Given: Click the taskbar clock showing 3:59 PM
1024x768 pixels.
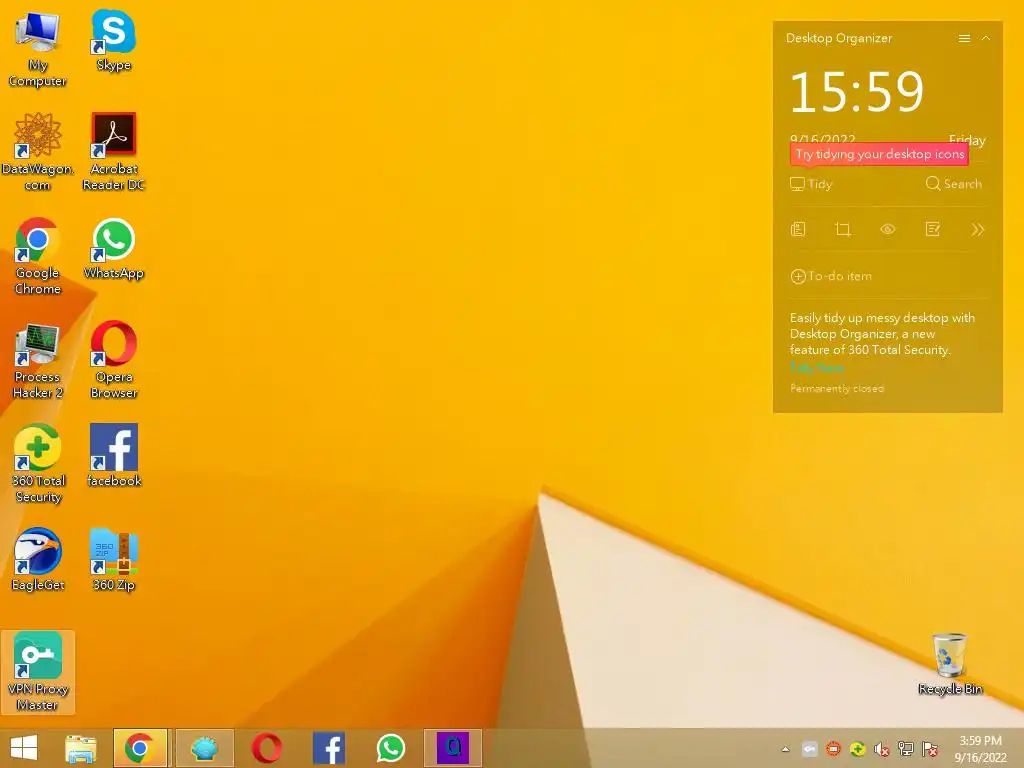Looking at the screenshot, I should click(x=980, y=749).
